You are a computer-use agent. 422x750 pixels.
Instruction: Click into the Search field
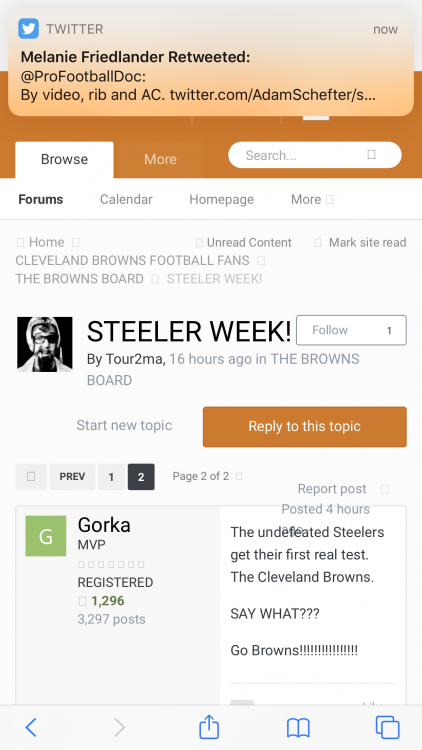point(315,155)
